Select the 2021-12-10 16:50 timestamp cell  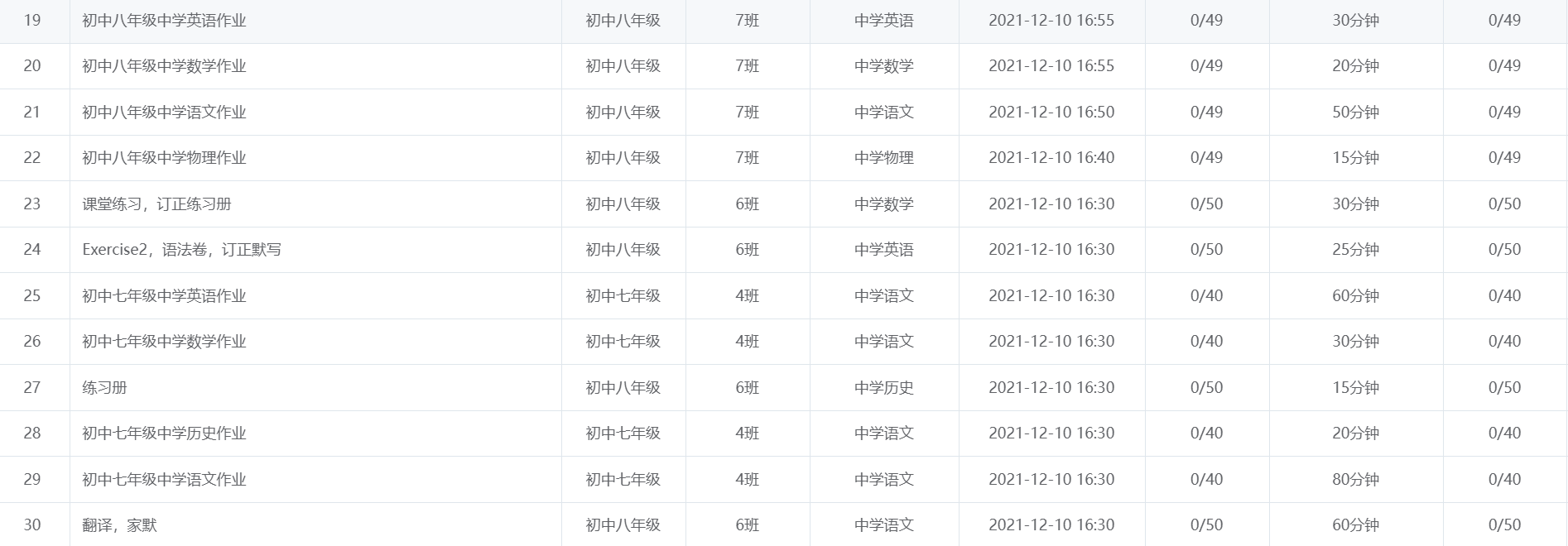click(1051, 113)
